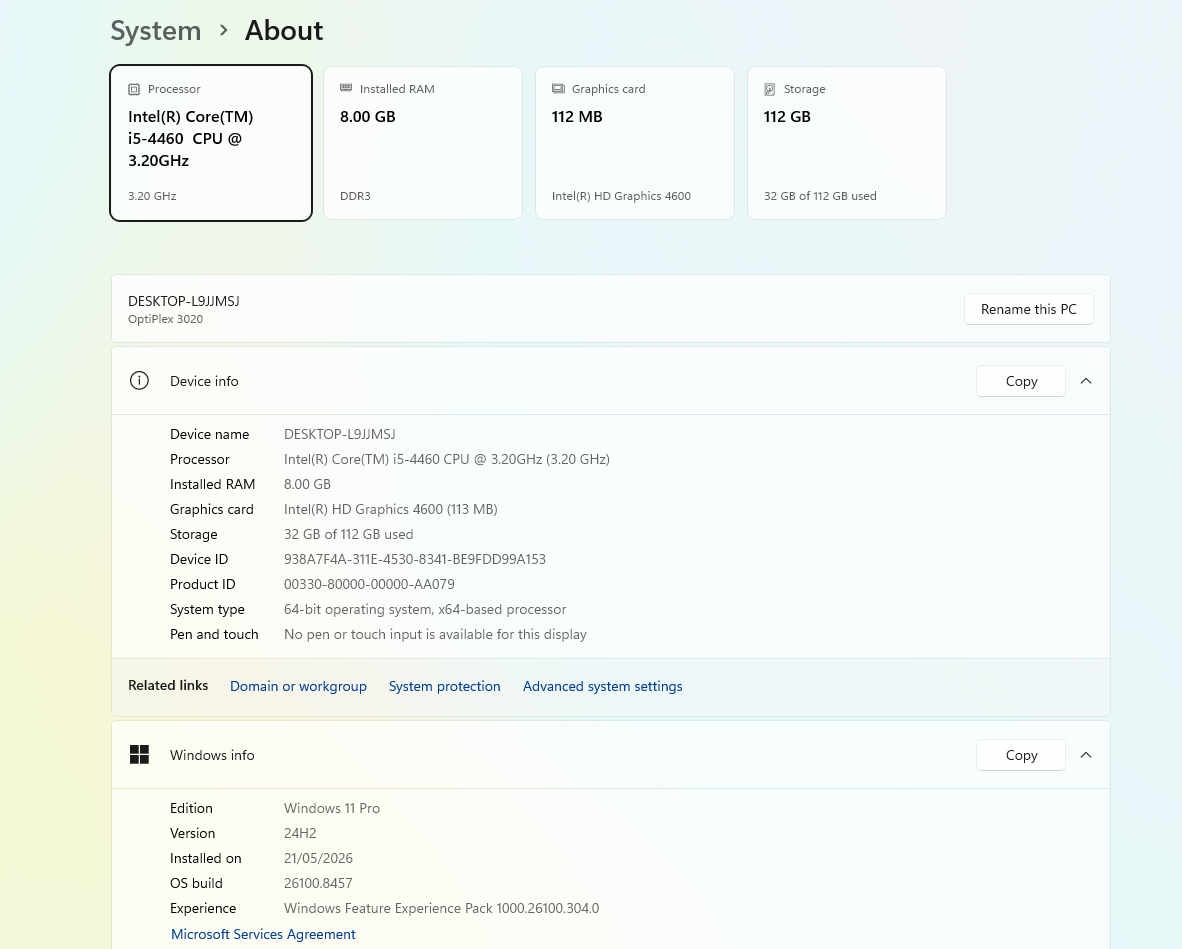Select the Installed RAM 8.00 GB card

pyautogui.click(x=423, y=143)
